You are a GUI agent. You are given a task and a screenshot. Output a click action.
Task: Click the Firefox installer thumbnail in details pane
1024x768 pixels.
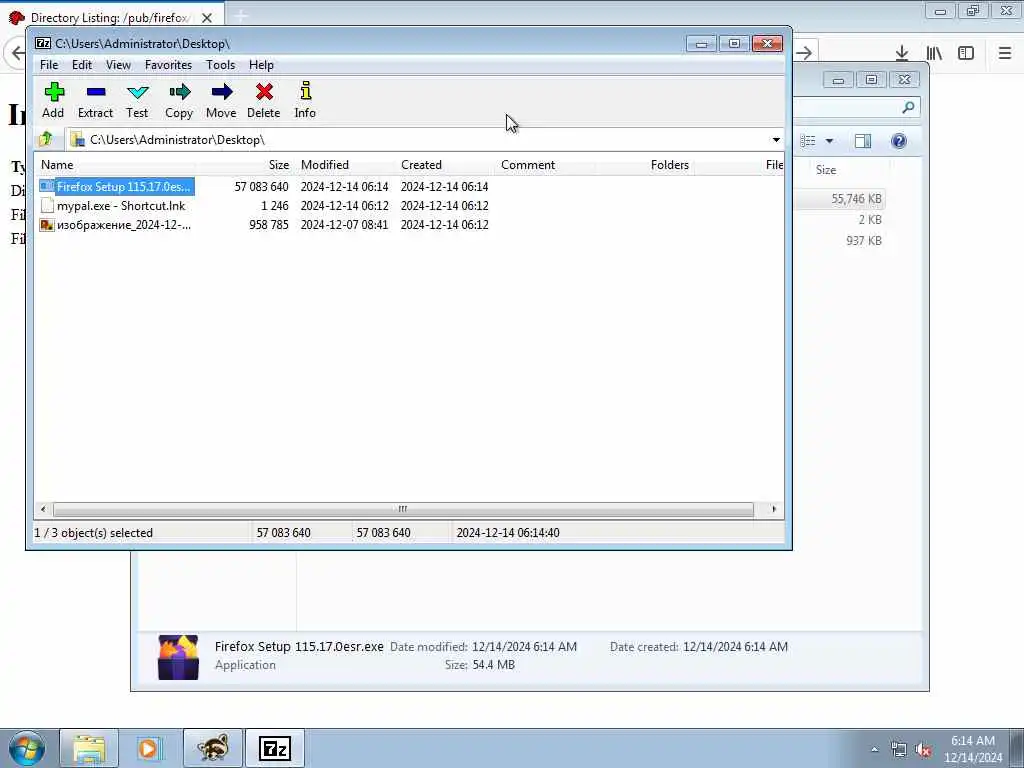pos(178,657)
